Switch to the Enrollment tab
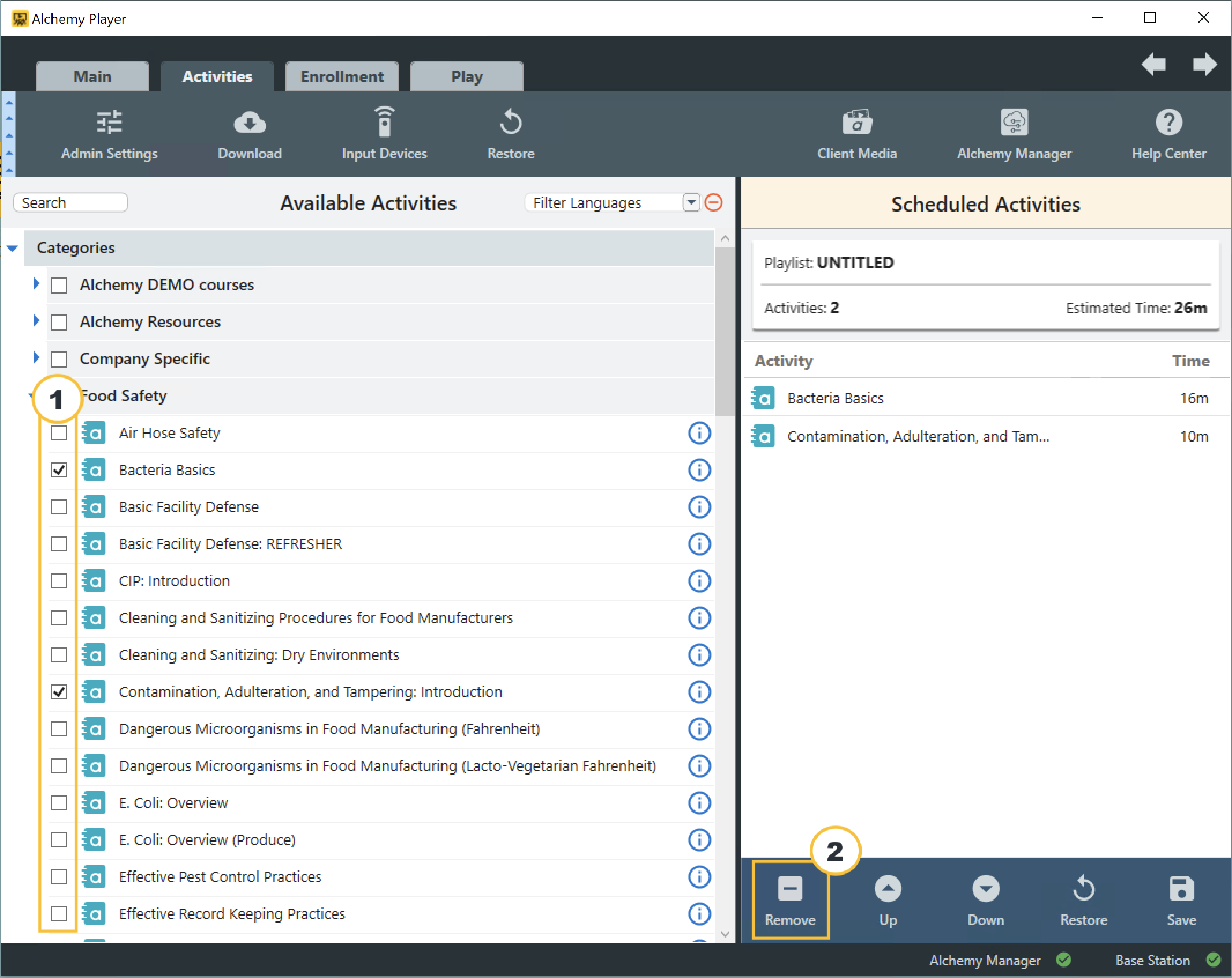Image resolution: width=1232 pixels, height=978 pixels. (x=342, y=77)
